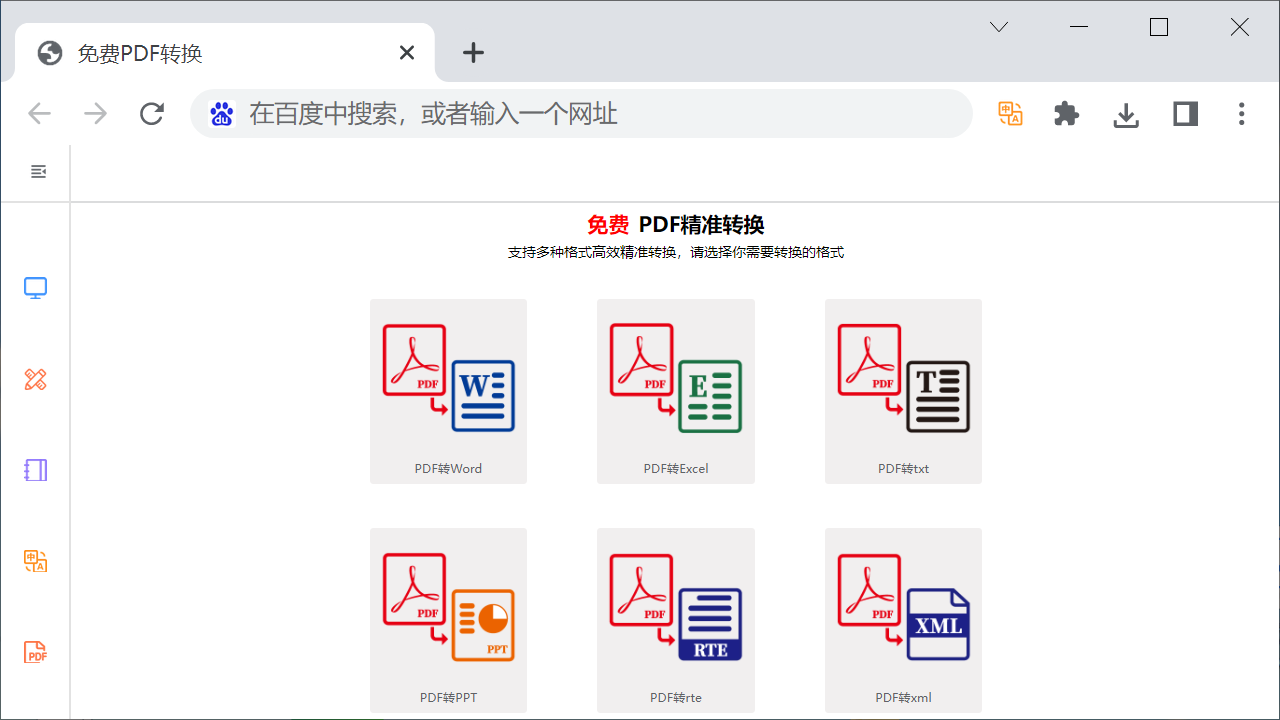Select PDF转Excel conversion
Viewport: 1280px width, 720px height.
point(675,391)
